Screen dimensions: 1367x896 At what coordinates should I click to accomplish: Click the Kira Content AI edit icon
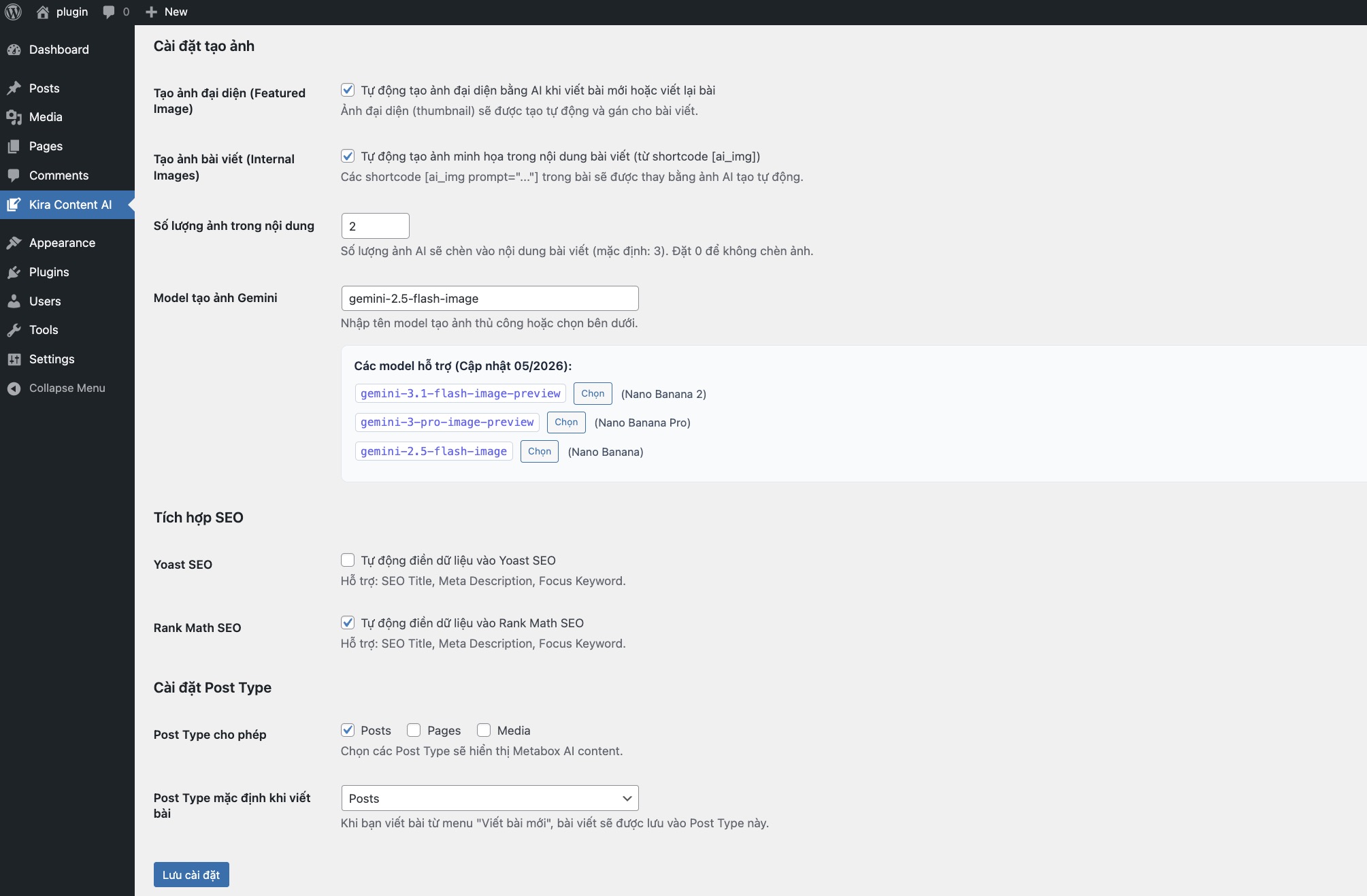click(x=14, y=205)
